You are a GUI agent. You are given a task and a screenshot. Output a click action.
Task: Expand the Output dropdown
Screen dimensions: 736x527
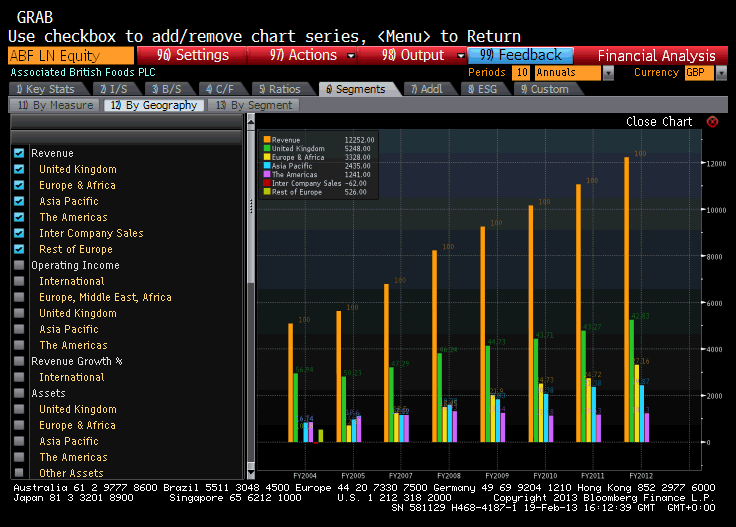[x=460, y=56]
